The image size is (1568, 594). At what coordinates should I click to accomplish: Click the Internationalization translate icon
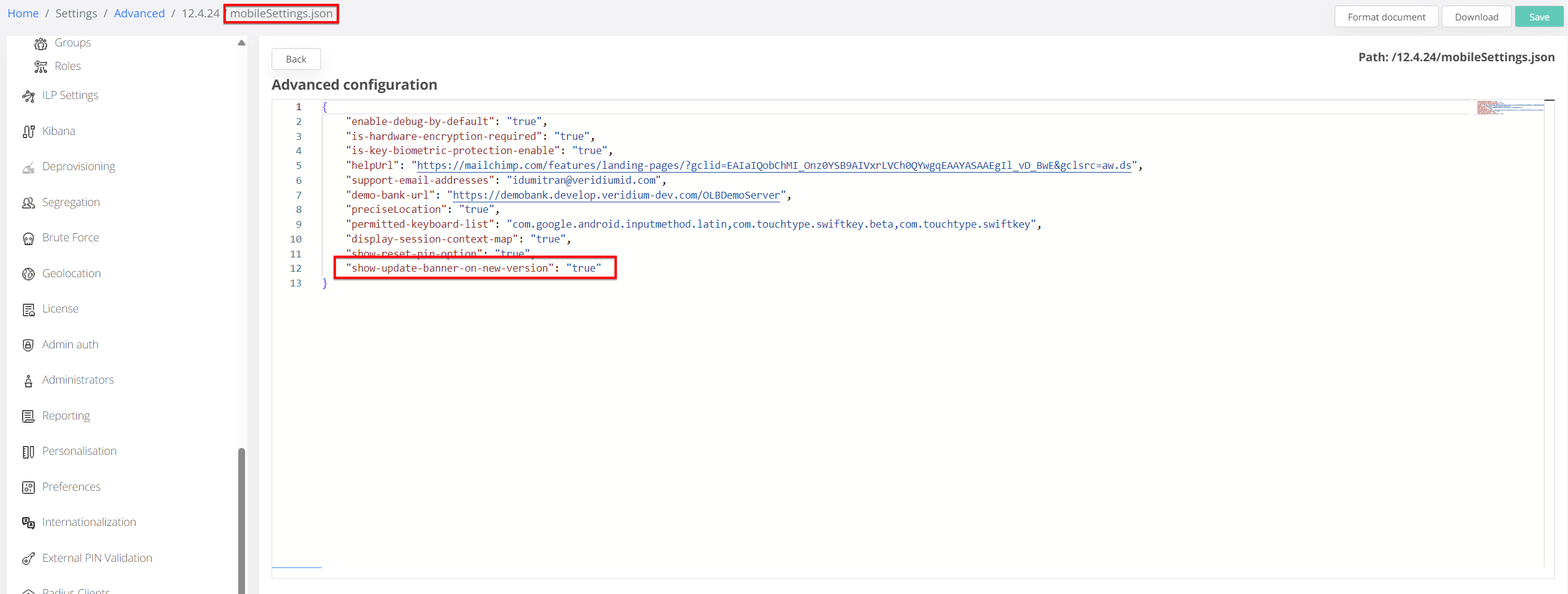[28, 523]
